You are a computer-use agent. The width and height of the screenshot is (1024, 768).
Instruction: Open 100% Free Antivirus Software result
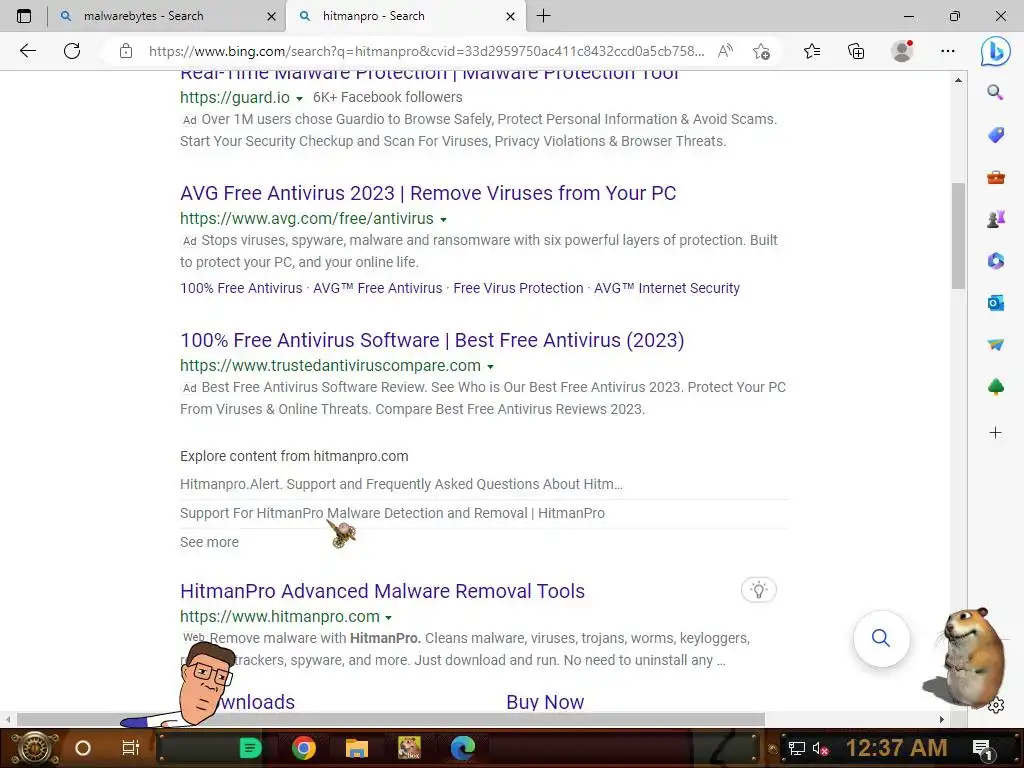click(432, 340)
